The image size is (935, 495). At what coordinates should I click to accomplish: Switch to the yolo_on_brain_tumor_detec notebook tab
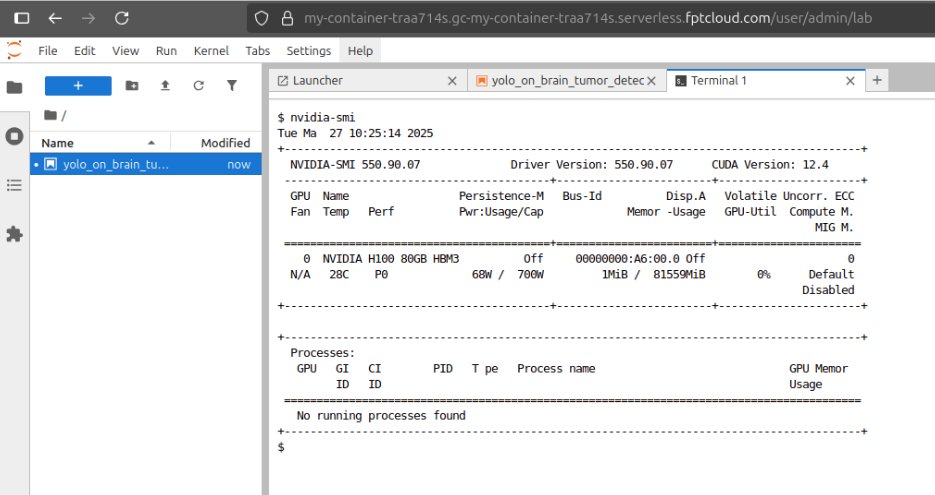click(x=566, y=81)
